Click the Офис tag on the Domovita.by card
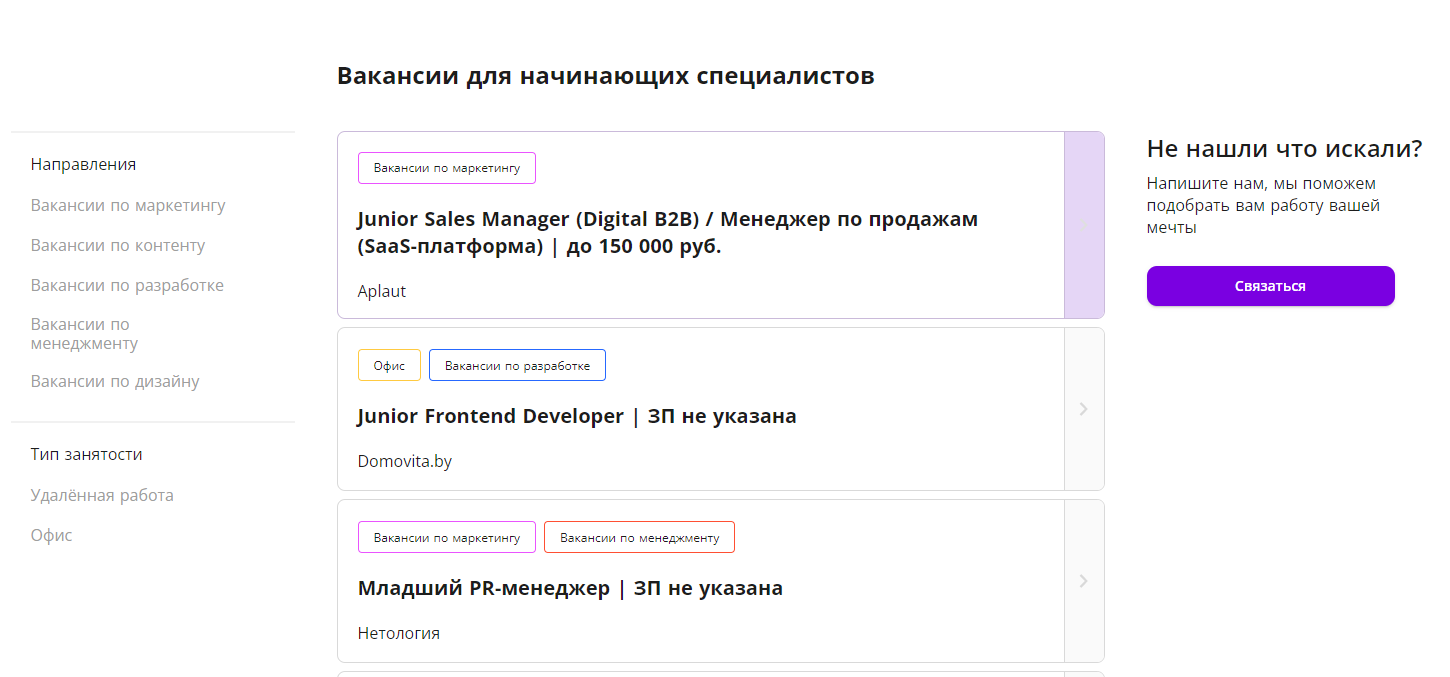Viewport: 1450px width, 677px height. click(389, 365)
